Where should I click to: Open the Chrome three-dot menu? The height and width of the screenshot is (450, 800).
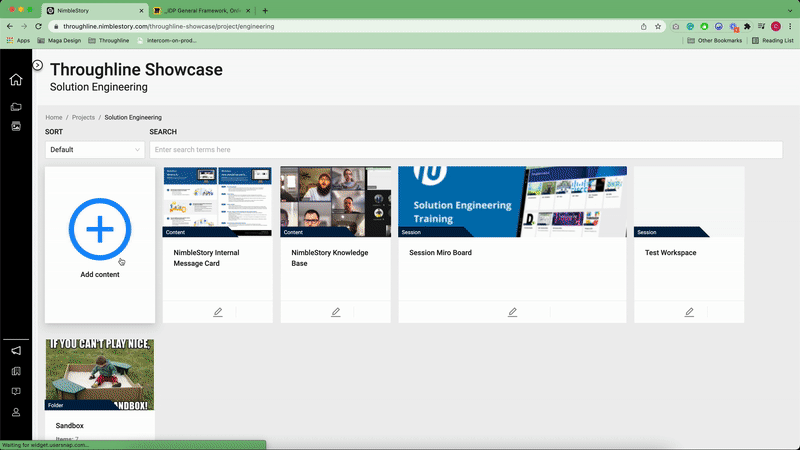click(x=789, y=26)
